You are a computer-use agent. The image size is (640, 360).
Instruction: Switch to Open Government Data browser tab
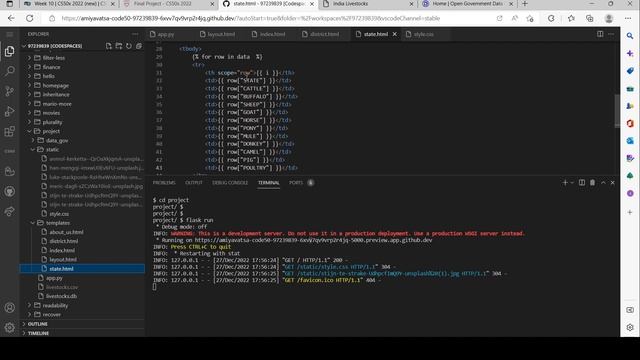(x=467, y=4)
